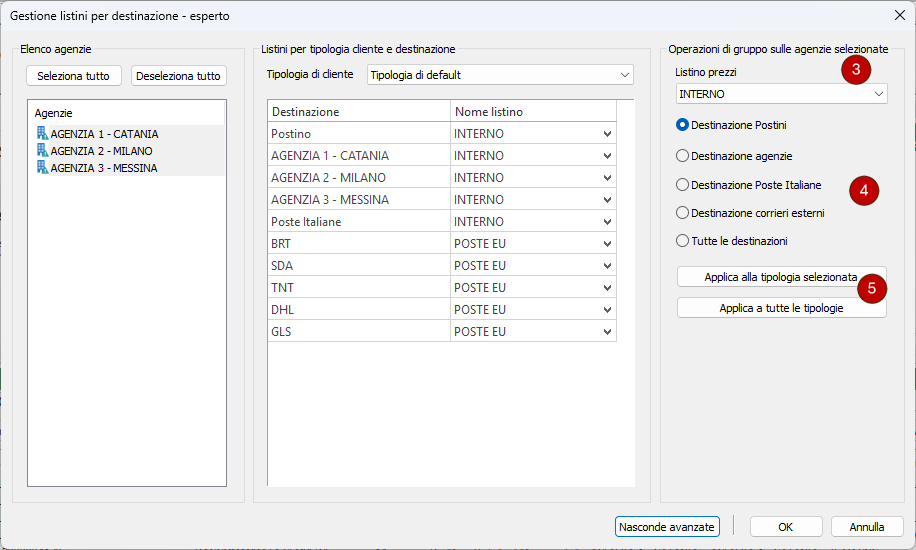Select Tutte le destinazioni radio button
The image size is (916, 550).
[x=683, y=241]
